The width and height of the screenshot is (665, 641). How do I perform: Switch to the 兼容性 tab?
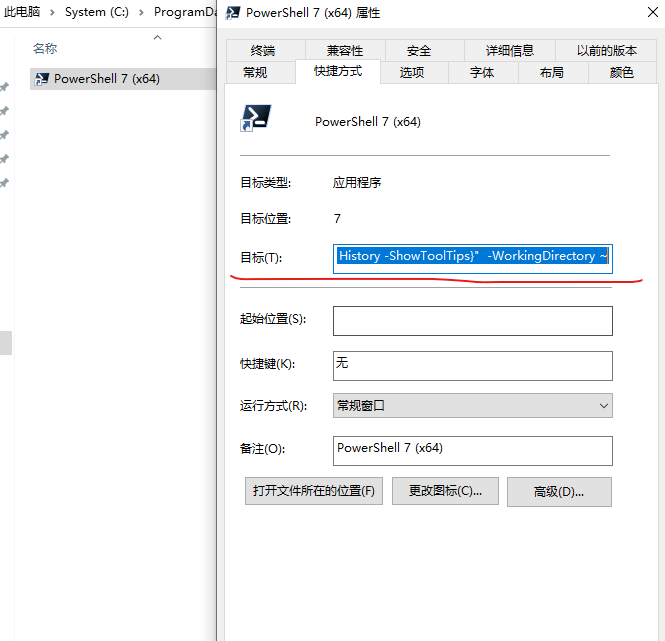click(345, 51)
